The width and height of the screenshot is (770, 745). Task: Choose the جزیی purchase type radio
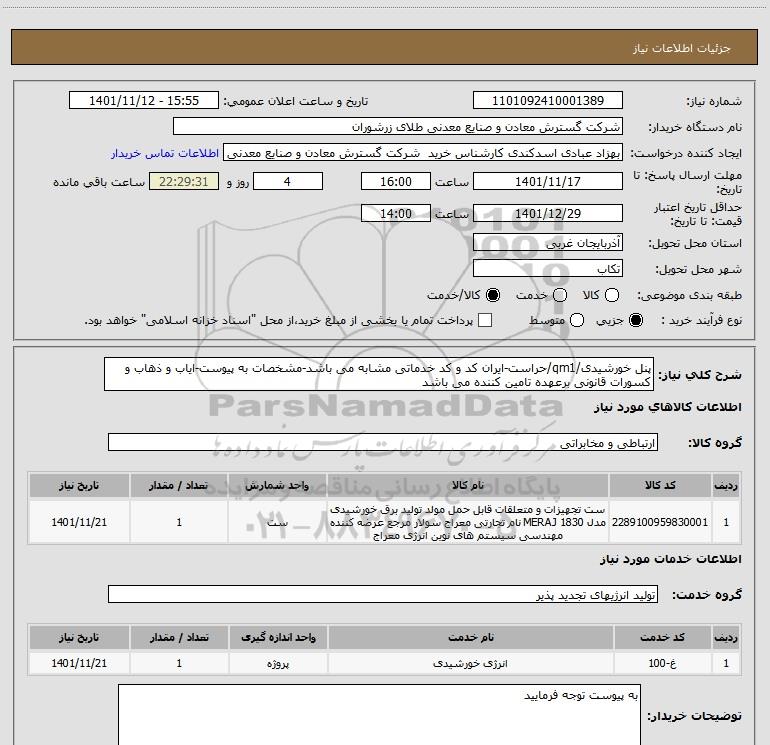[x=636, y=320]
